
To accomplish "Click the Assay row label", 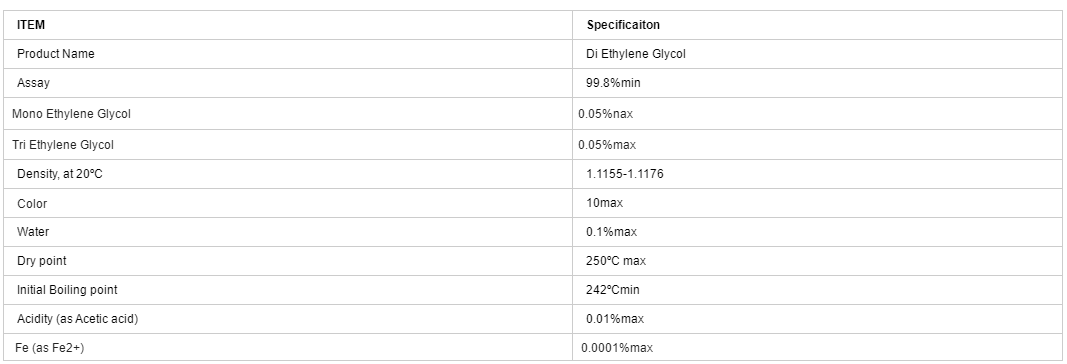I will 33,83.
